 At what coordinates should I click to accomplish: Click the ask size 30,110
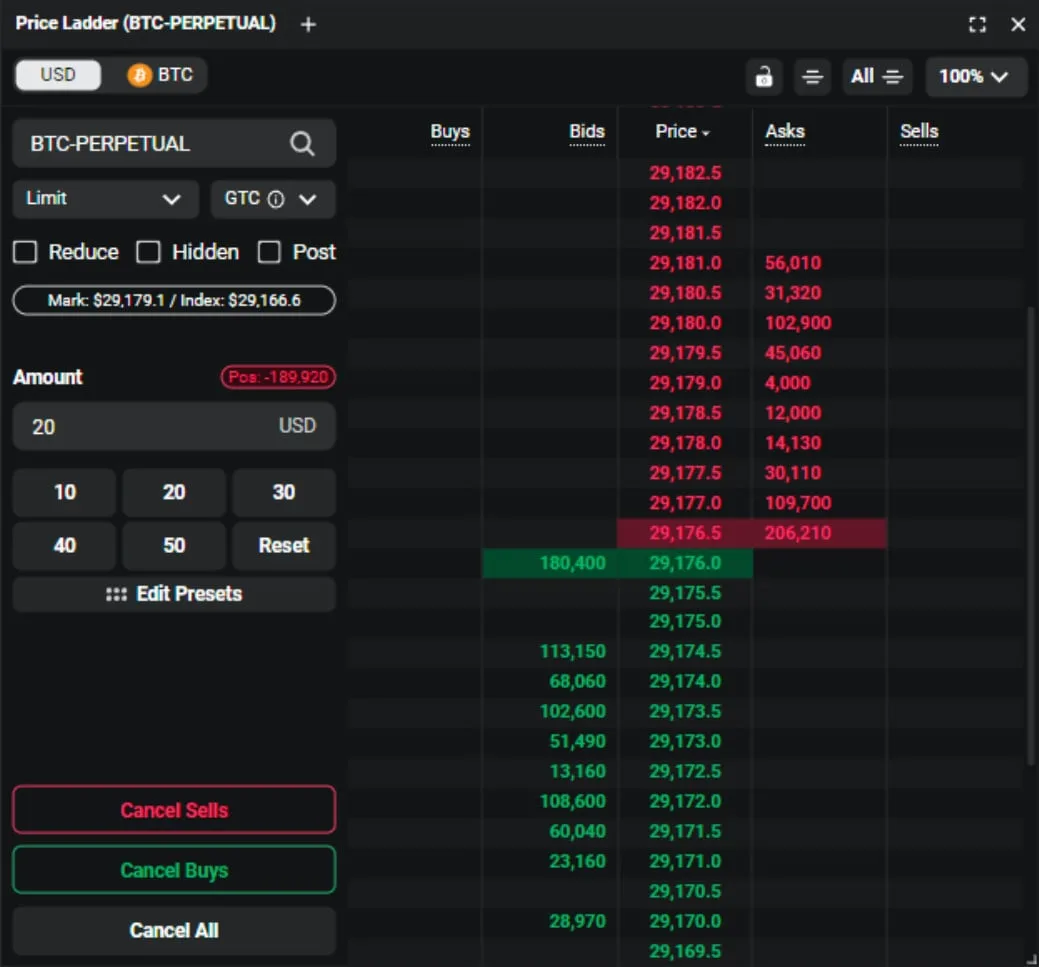point(793,473)
